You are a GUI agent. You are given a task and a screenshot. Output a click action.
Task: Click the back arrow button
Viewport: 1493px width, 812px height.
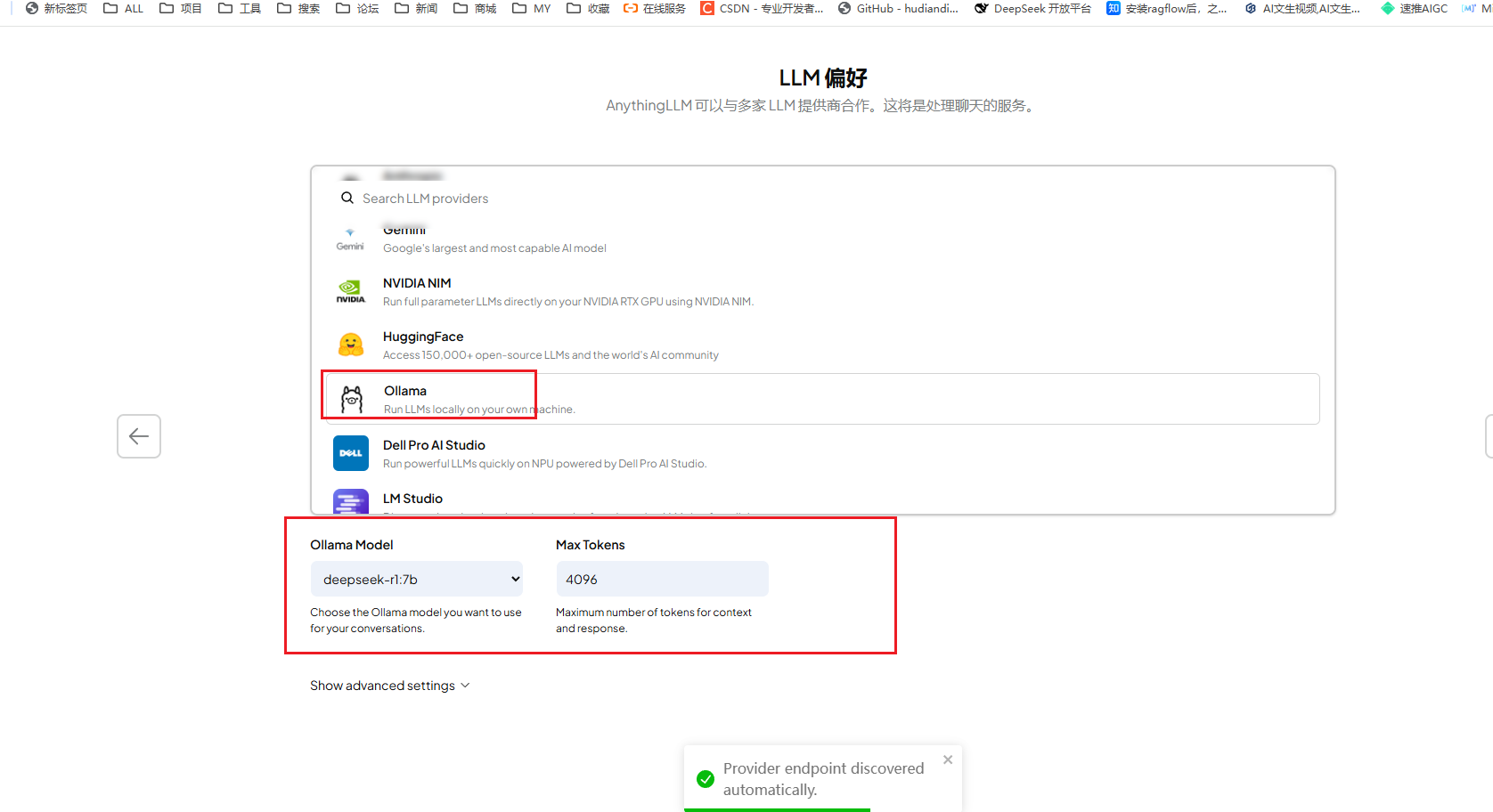coord(139,436)
